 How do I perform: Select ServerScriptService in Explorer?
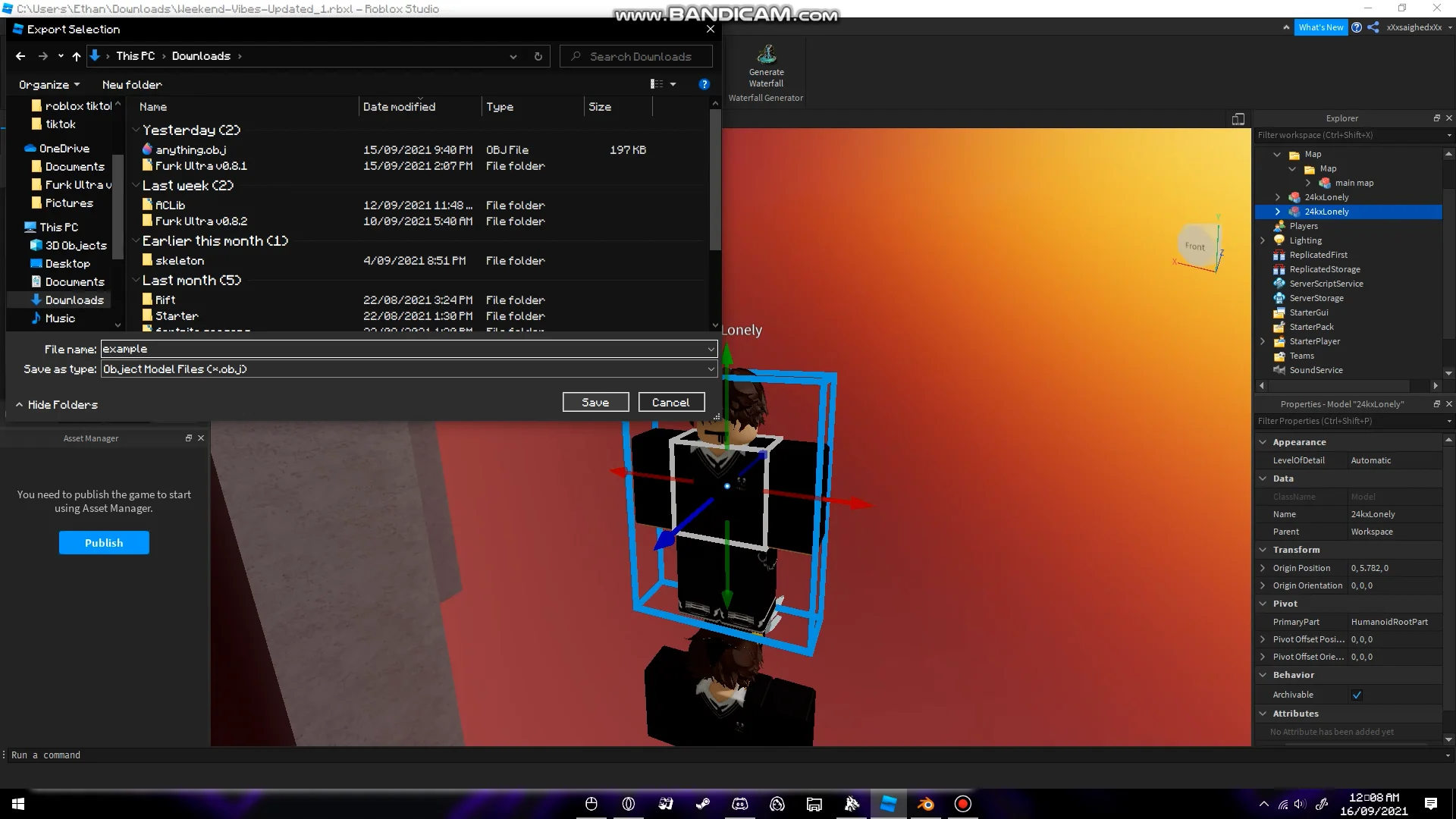pyautogui.click(x=1326, y=284)
